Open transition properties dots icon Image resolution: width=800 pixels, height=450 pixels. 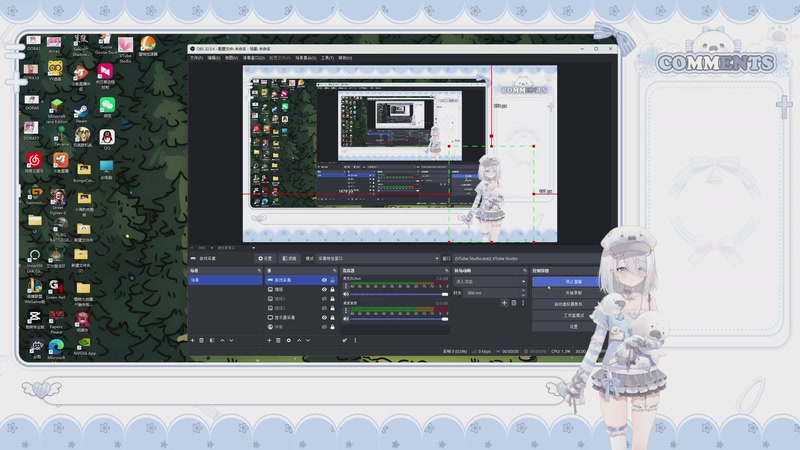tap(523, 303)
